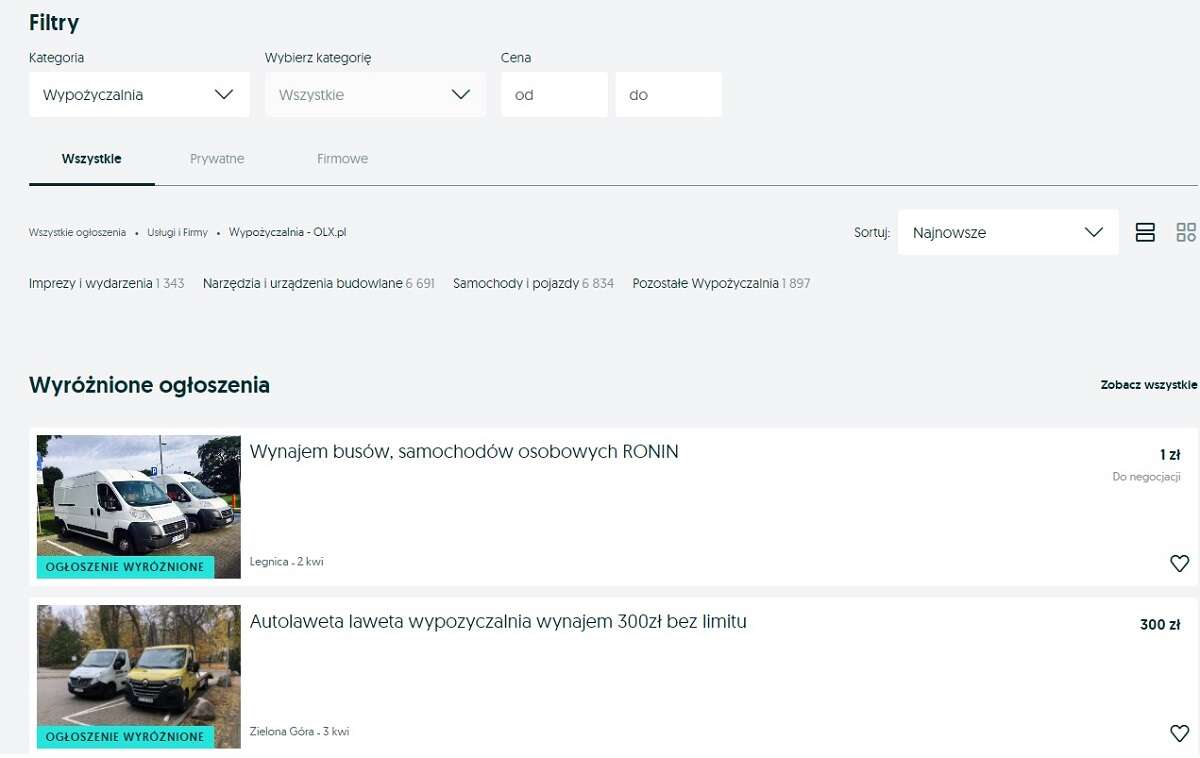Filter by Imprezy i wydarzenia subcategory

tap(91, 284)
